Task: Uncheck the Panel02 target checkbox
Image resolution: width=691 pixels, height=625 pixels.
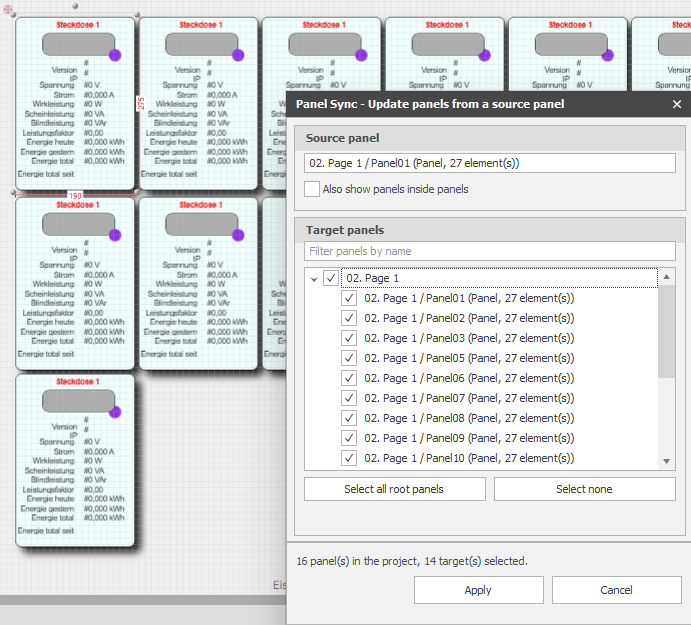Action: (349, 318)
